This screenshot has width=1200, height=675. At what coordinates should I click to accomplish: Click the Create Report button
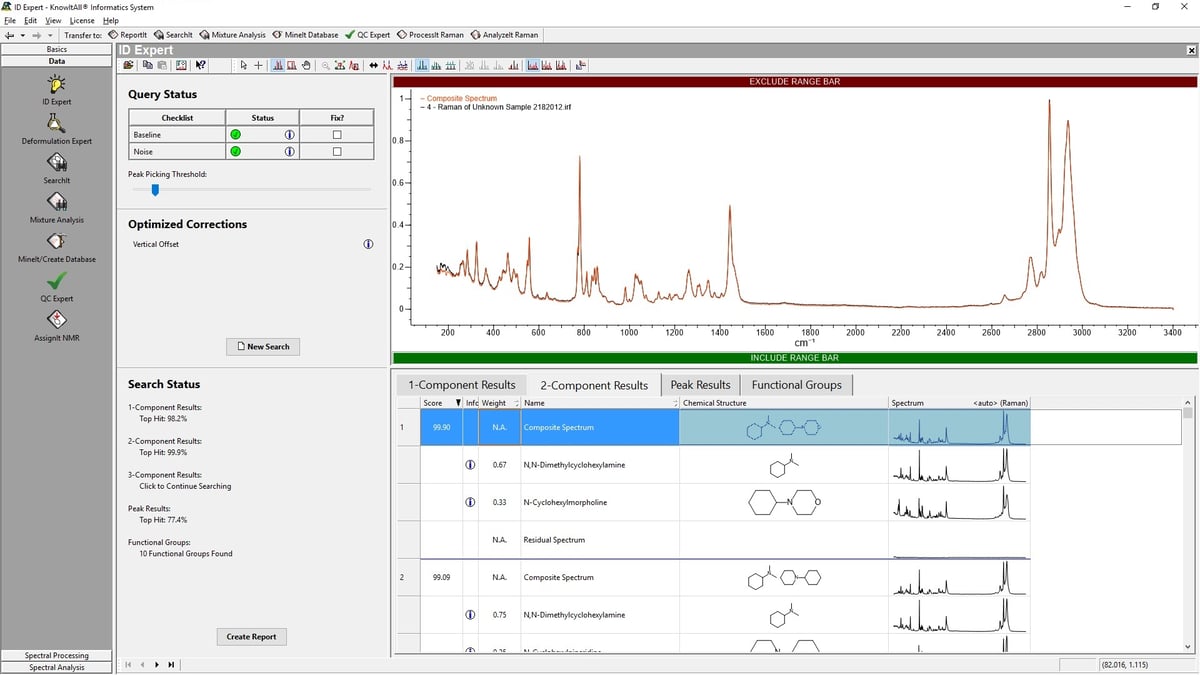251,636
